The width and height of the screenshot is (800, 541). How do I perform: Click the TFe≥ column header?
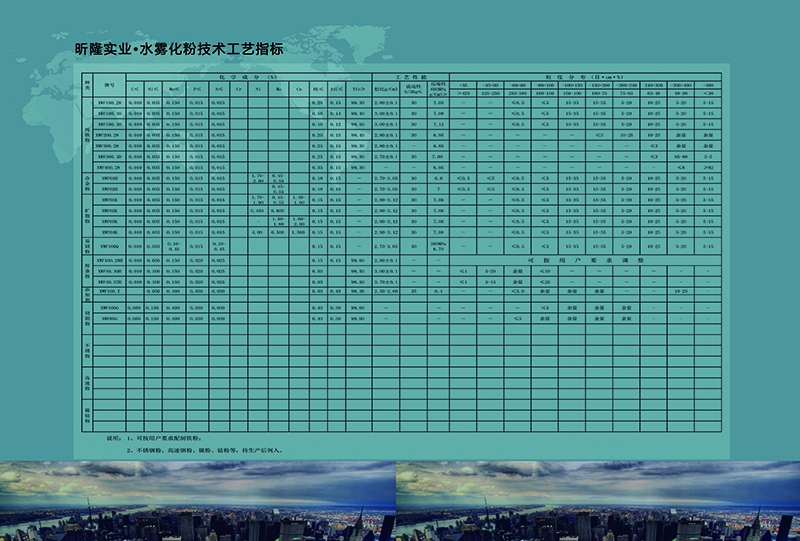point(358,89)
